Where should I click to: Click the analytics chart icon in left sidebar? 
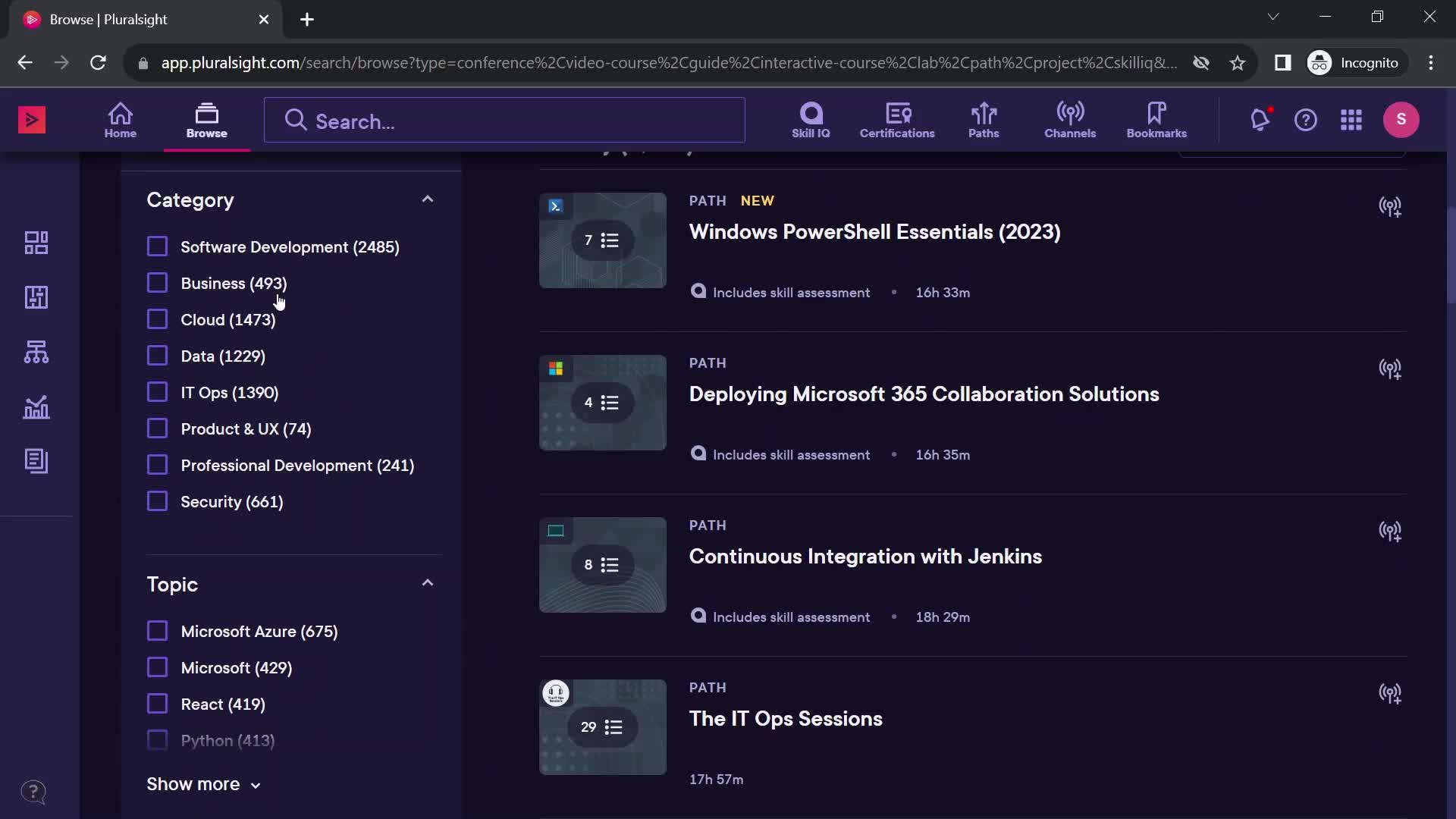[36, 407]
